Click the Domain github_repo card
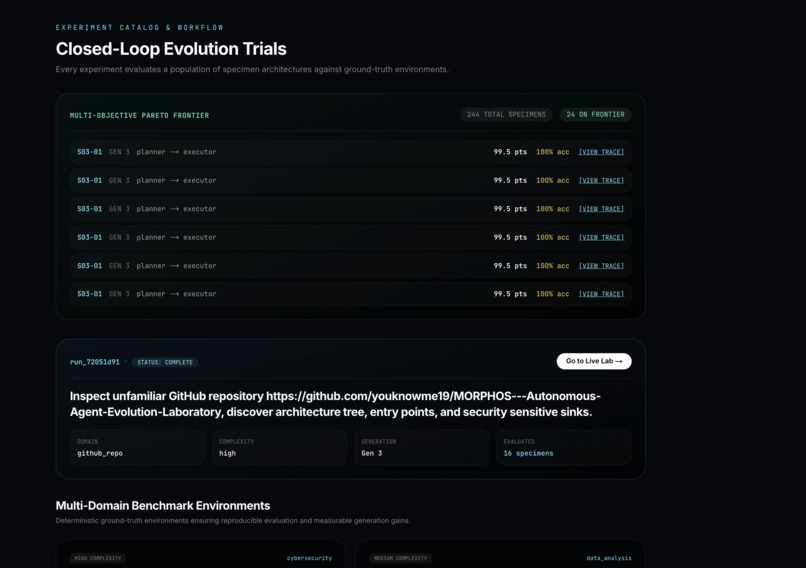This screenshot has height=568, width=806. tap(137, 448)
